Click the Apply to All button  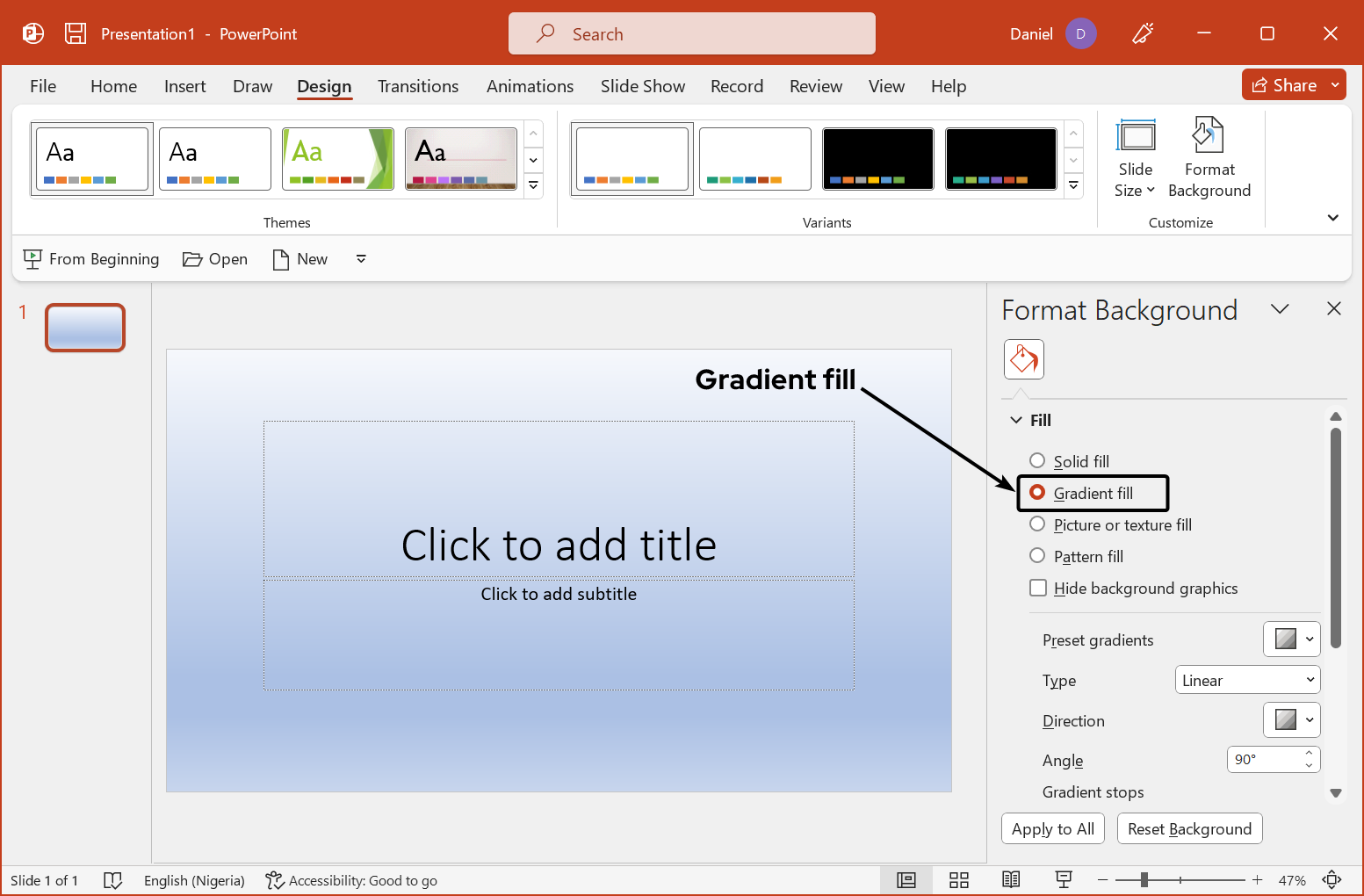click(1052, 828)
